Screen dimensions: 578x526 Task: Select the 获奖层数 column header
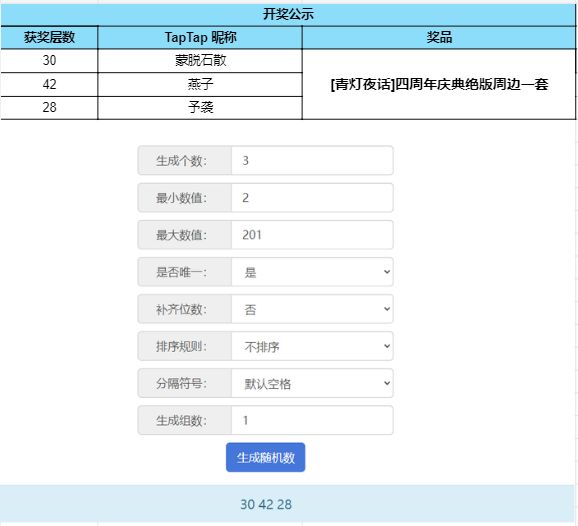pos(49,37)
